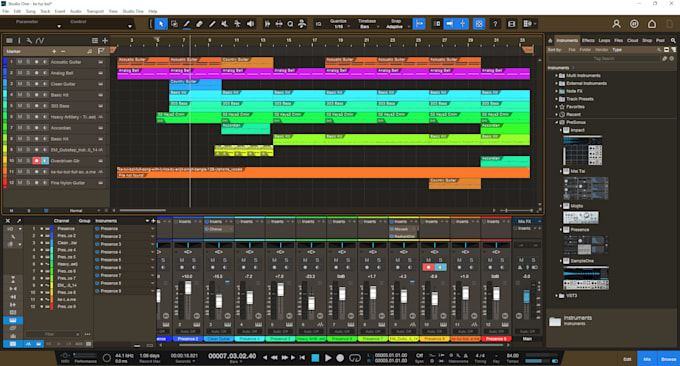Select the Eraser tool
Screen dimensions: 680x366
click(x=199, y=24)
